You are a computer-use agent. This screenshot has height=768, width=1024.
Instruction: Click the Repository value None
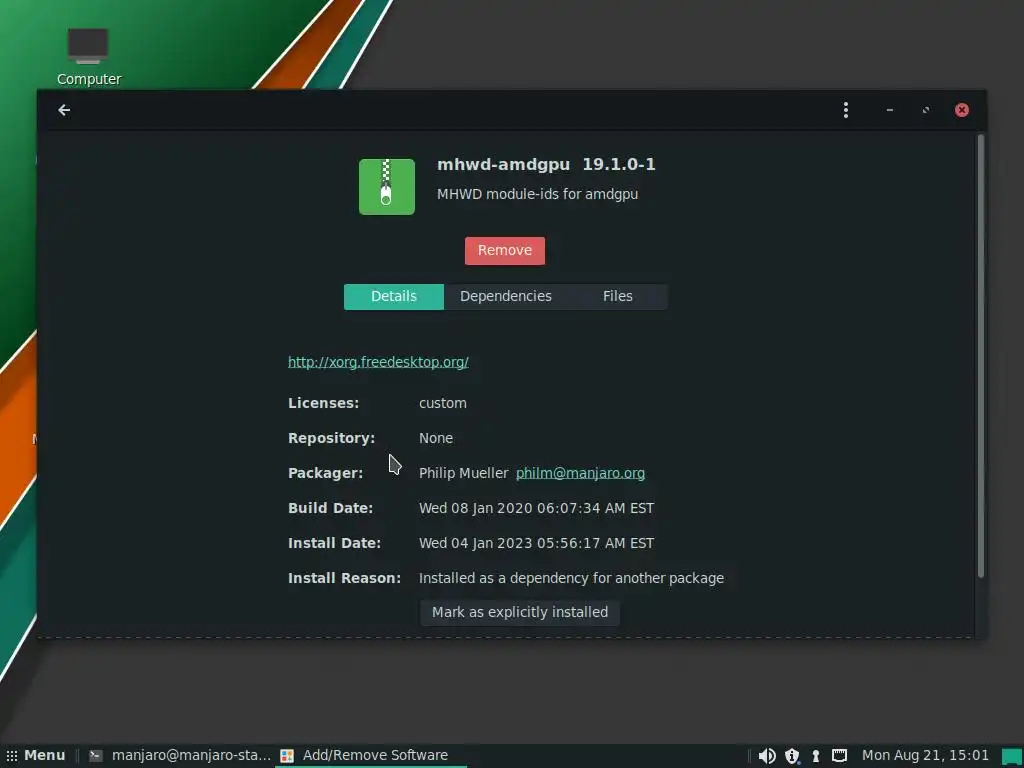436,438
